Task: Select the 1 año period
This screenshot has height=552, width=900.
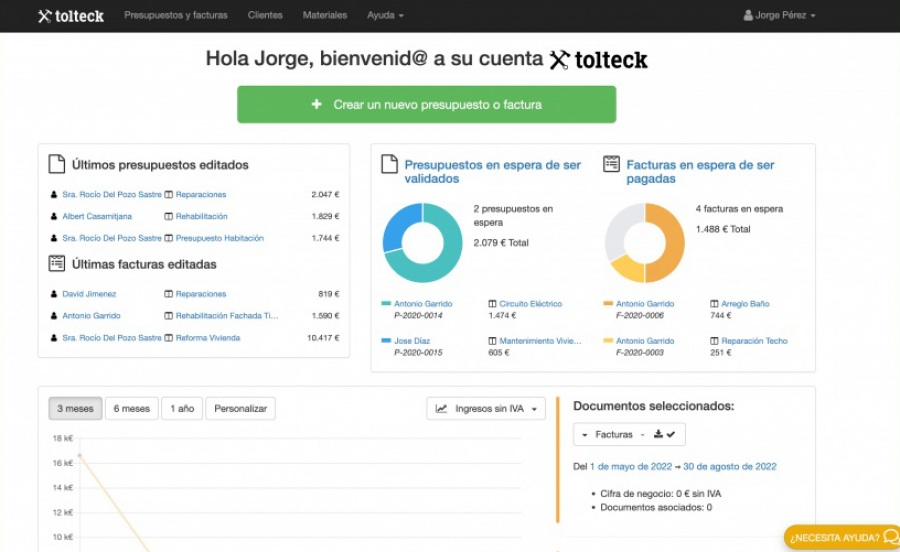Action: [182, 409]
